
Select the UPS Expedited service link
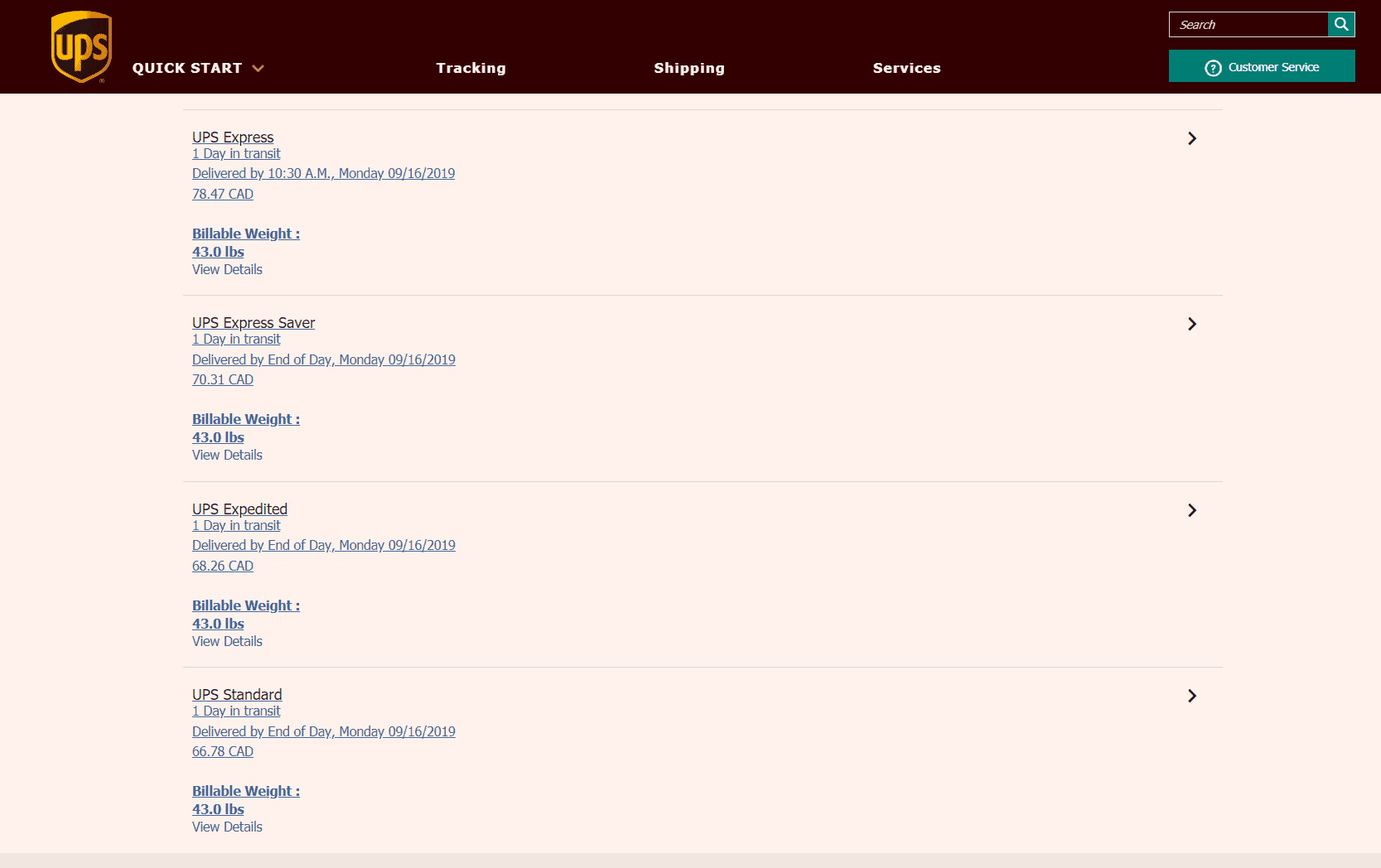click(239, 509)
